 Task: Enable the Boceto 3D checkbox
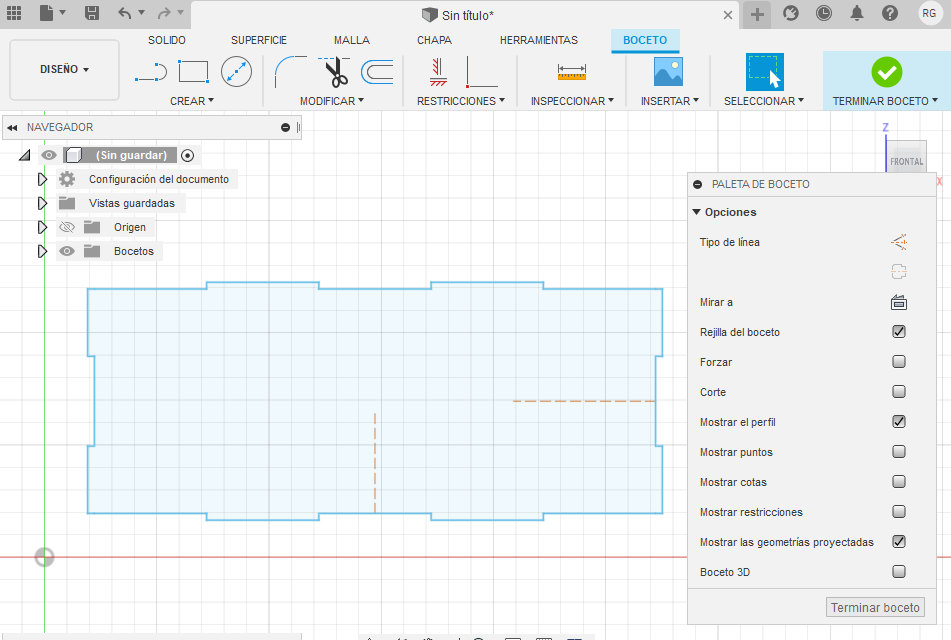[x=899, y=571]
